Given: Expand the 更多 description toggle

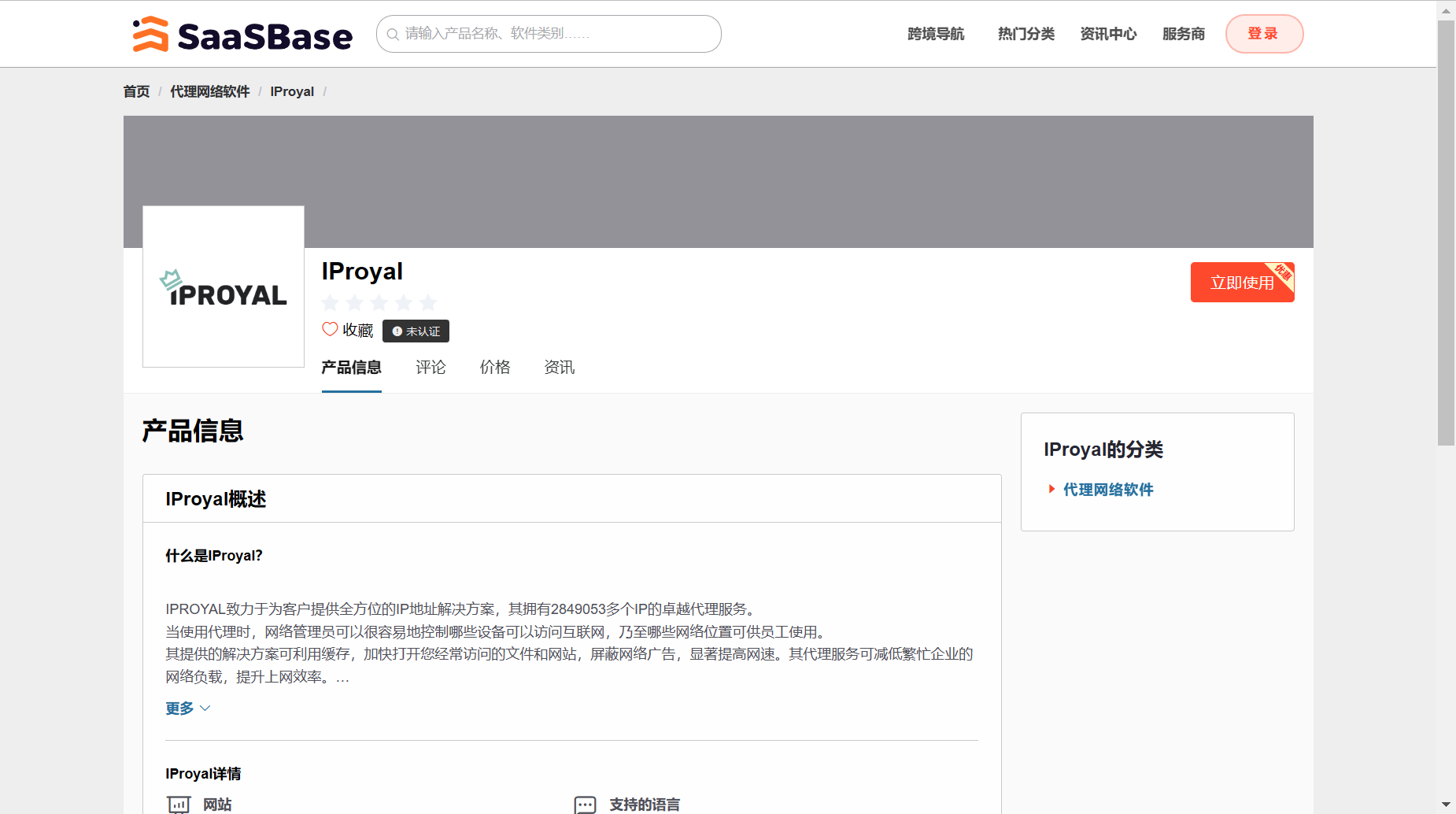Looking at the screenshot, I should tap(188, 709).
